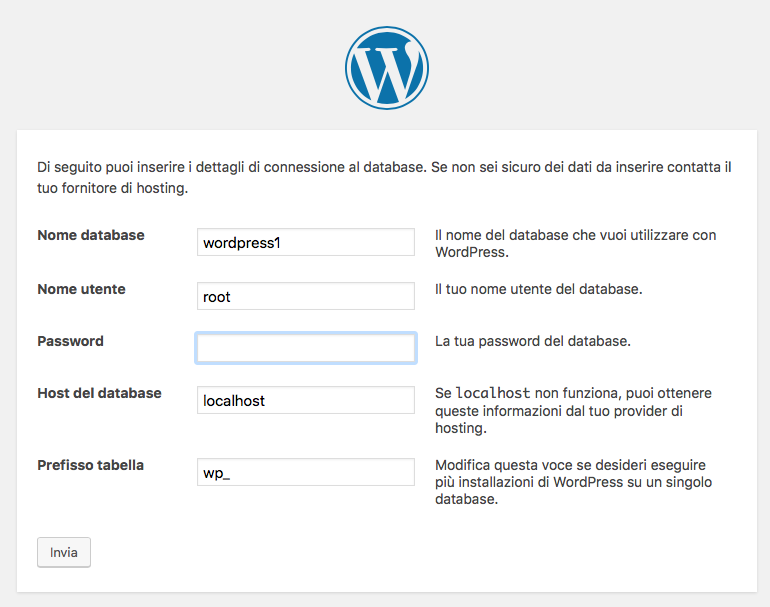Focus the Prefisso tabella field containing wp_
The height and width of the screenshot is (607, 770).
(305, 472)
